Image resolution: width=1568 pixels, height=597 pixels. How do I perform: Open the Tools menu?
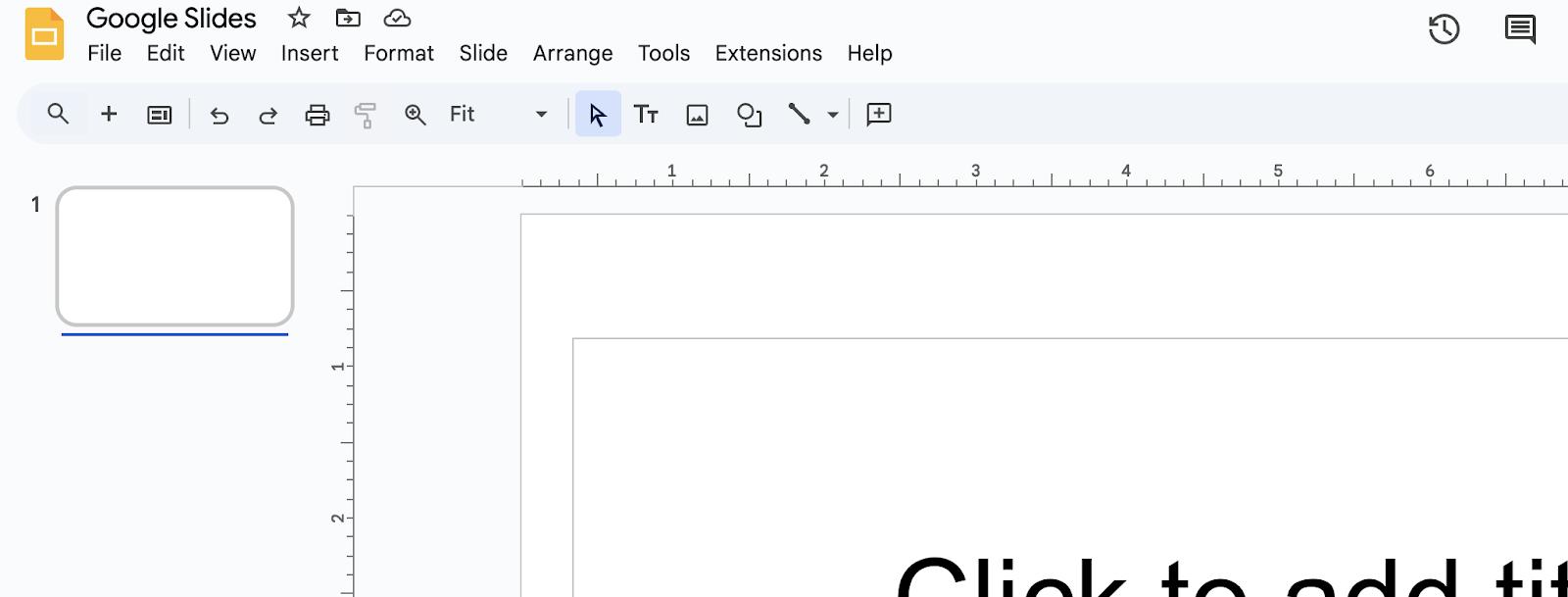tap(663, 53)
